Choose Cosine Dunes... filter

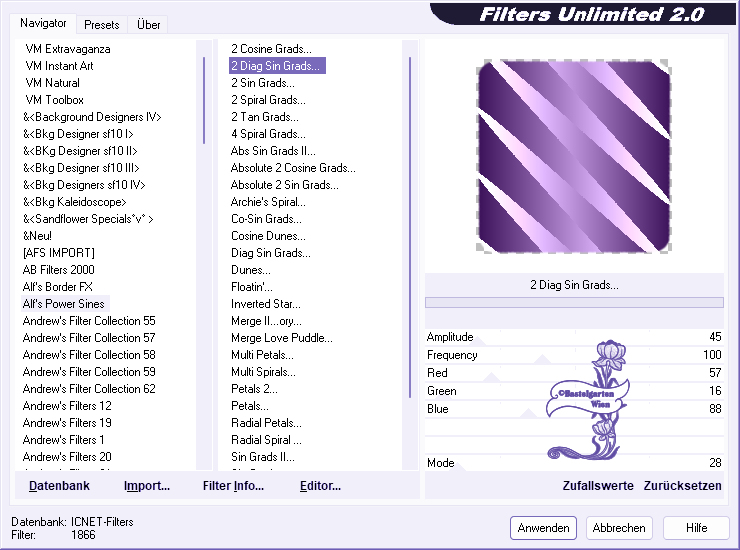pos(269,236)
